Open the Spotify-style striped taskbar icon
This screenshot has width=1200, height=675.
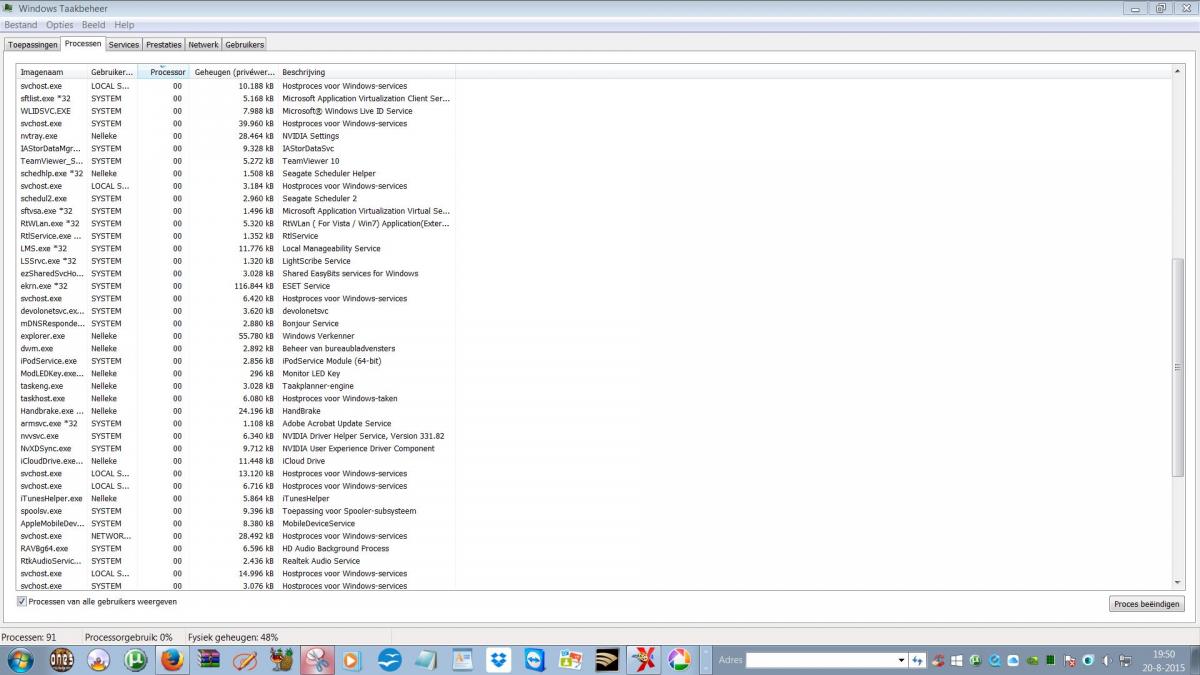[x=607, y=660]
